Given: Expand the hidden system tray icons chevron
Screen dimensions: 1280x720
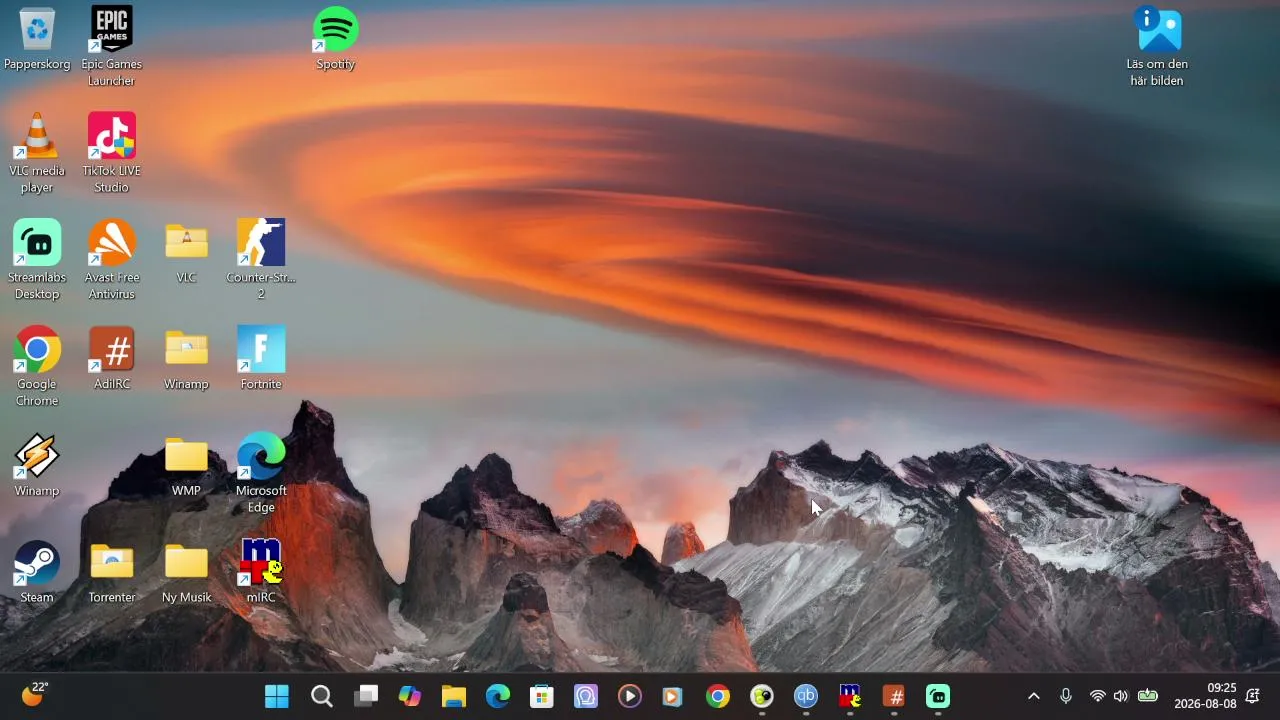Looking at the screenshot, I should pyautogui.click(x=1034, y=696).
